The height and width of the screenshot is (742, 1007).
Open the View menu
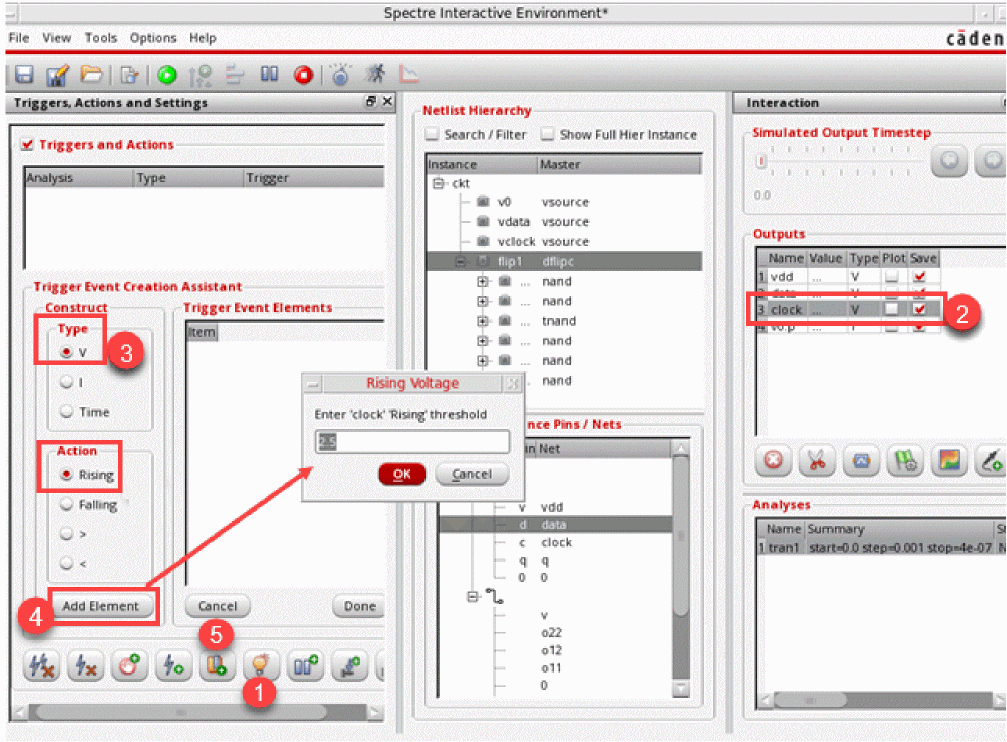point(57,38)
